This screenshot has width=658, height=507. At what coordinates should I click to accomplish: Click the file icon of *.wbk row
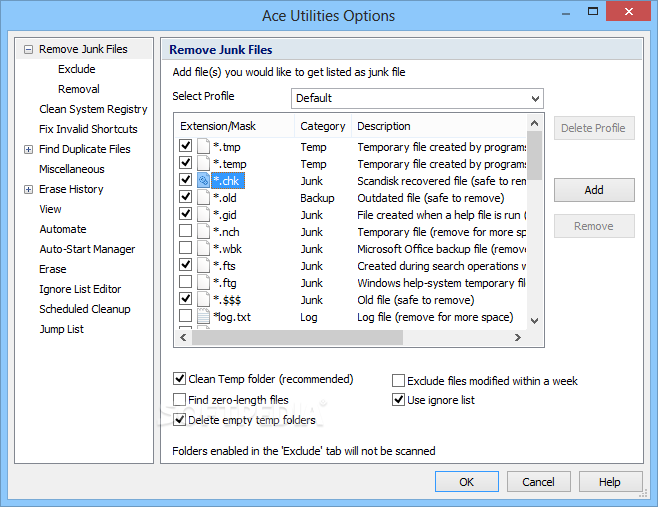click(204, 248)
